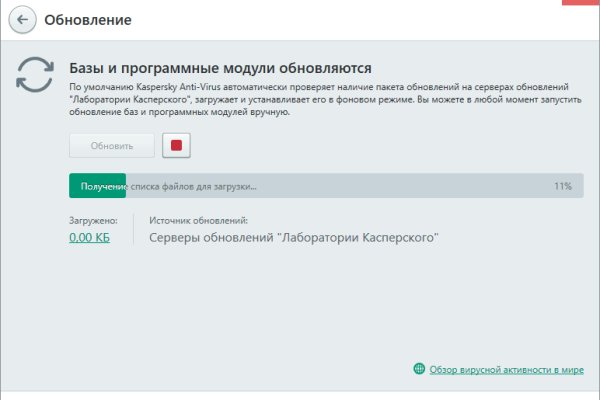The width and height of the screenshot is (600, 400).
Task: Stop the update with the red square button
Action: (176, 145)
